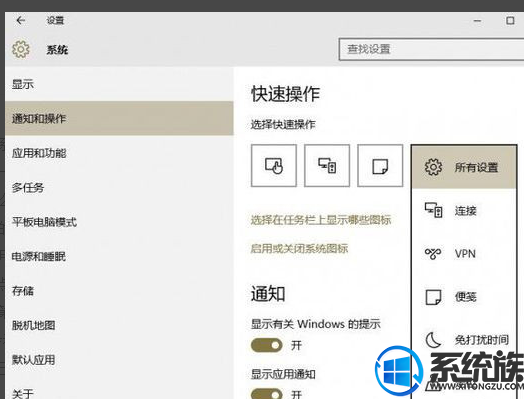This screenshot has height=399, width=524.
Task: Click the moon icon for 免打扰时间
Action: [433, 340]
